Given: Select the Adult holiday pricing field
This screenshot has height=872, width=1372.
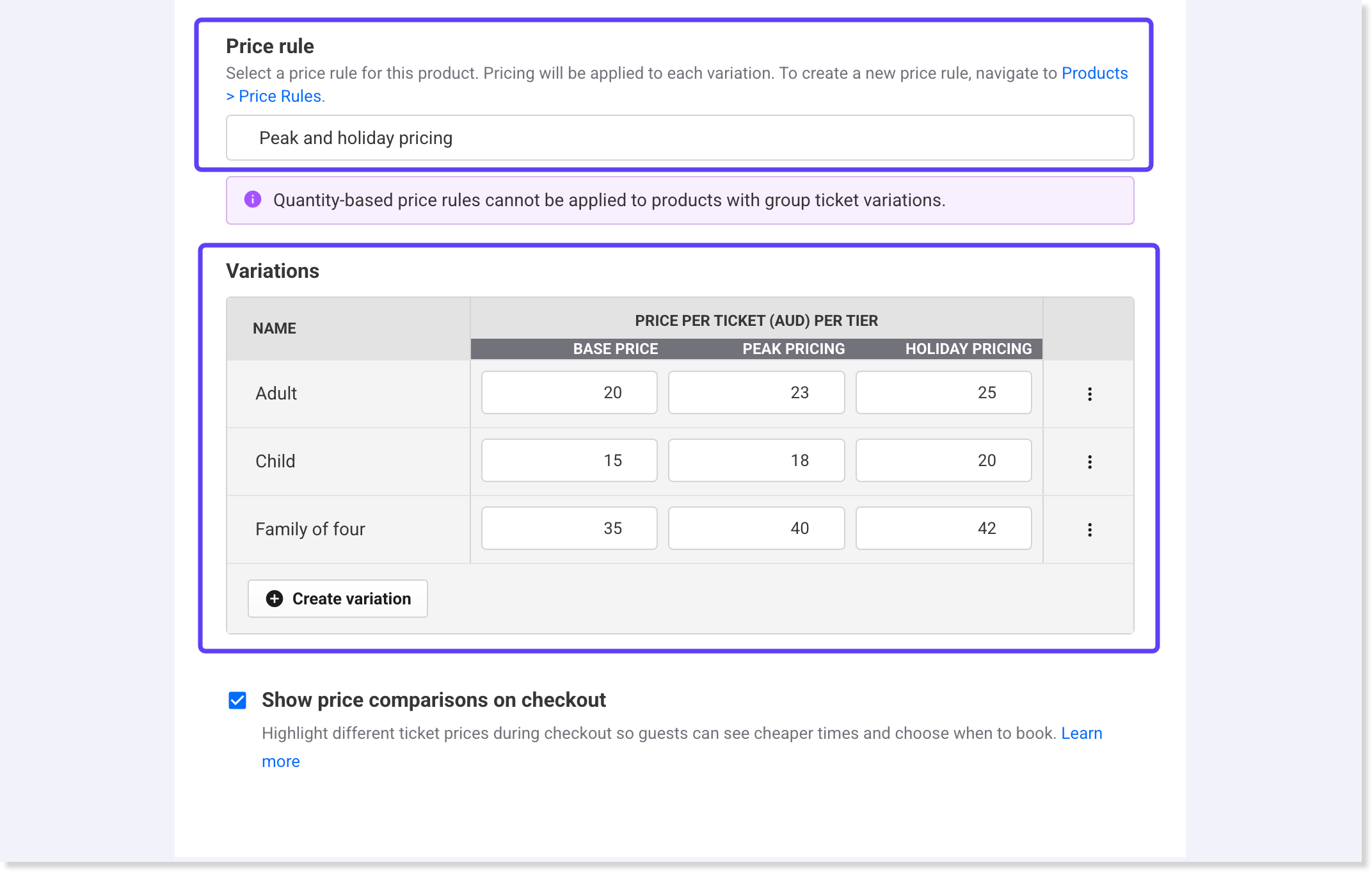Looking at the screenshot, I should pos(943,392).
